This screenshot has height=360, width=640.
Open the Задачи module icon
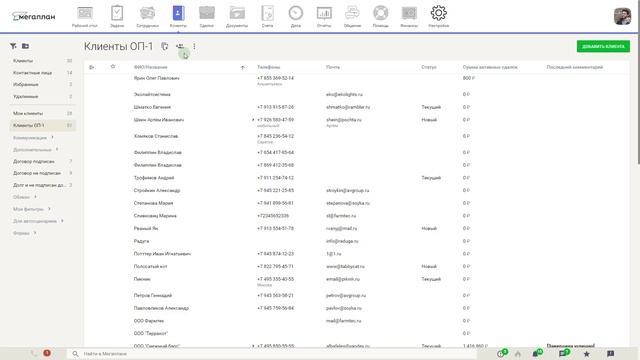coord(117,16)
